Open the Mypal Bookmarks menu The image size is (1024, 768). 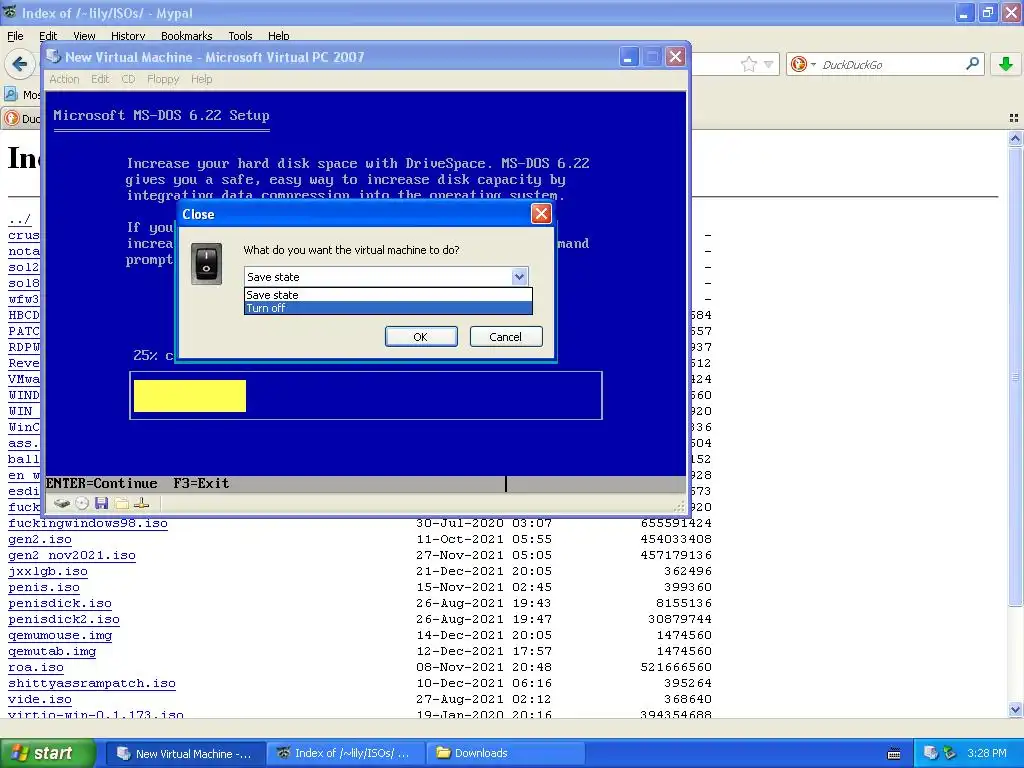[187, 36]
